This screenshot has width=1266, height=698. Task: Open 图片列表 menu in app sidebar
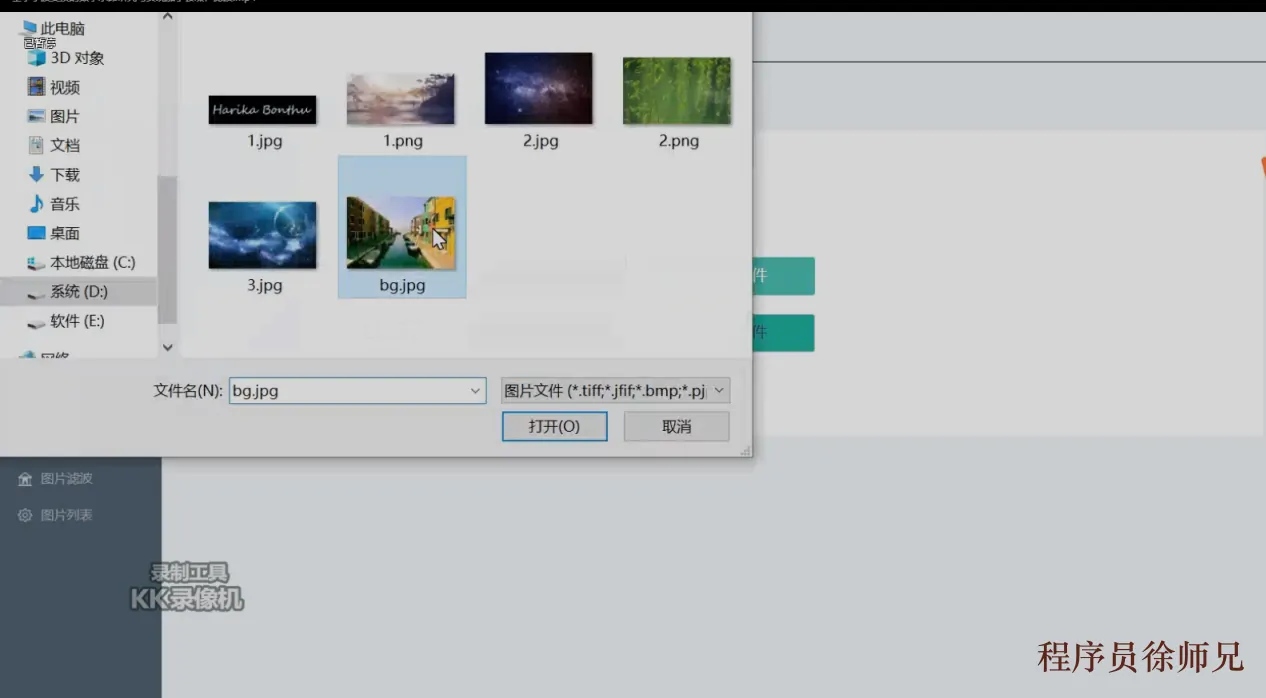67,515
